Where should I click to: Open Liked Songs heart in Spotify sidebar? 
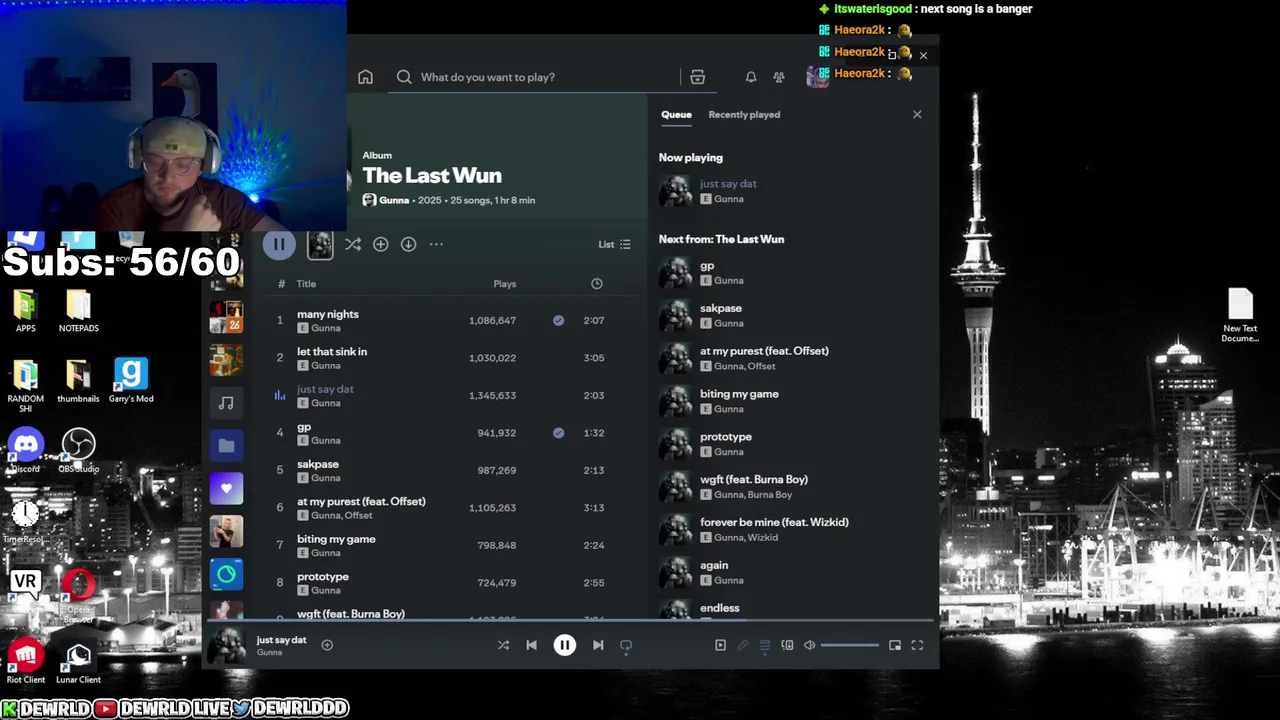coord(226,489)
